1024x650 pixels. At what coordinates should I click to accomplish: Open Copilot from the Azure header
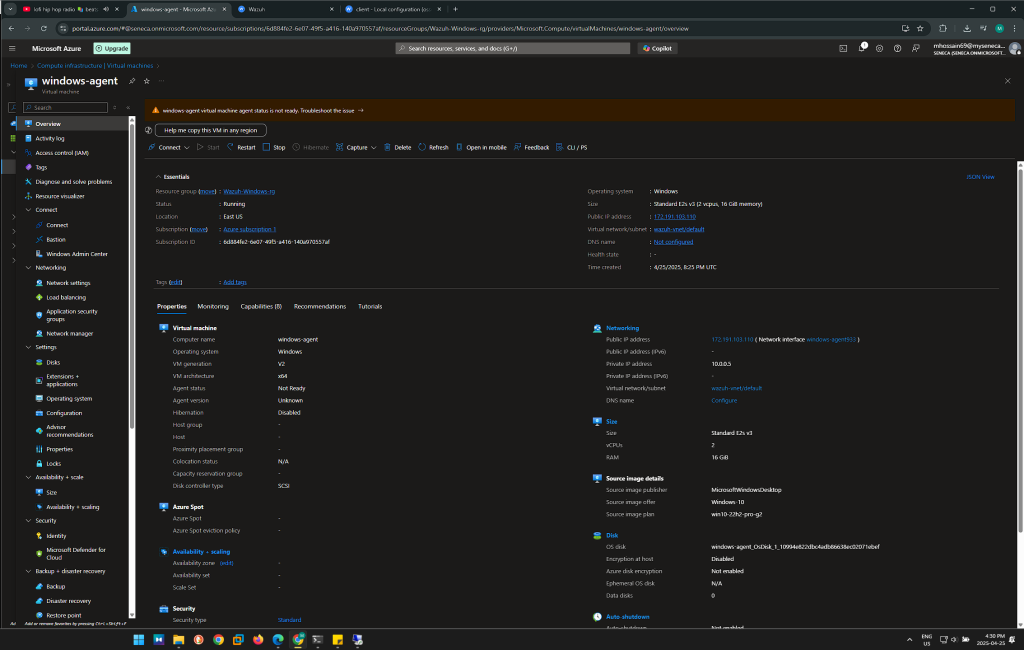[x=657, y=48]
